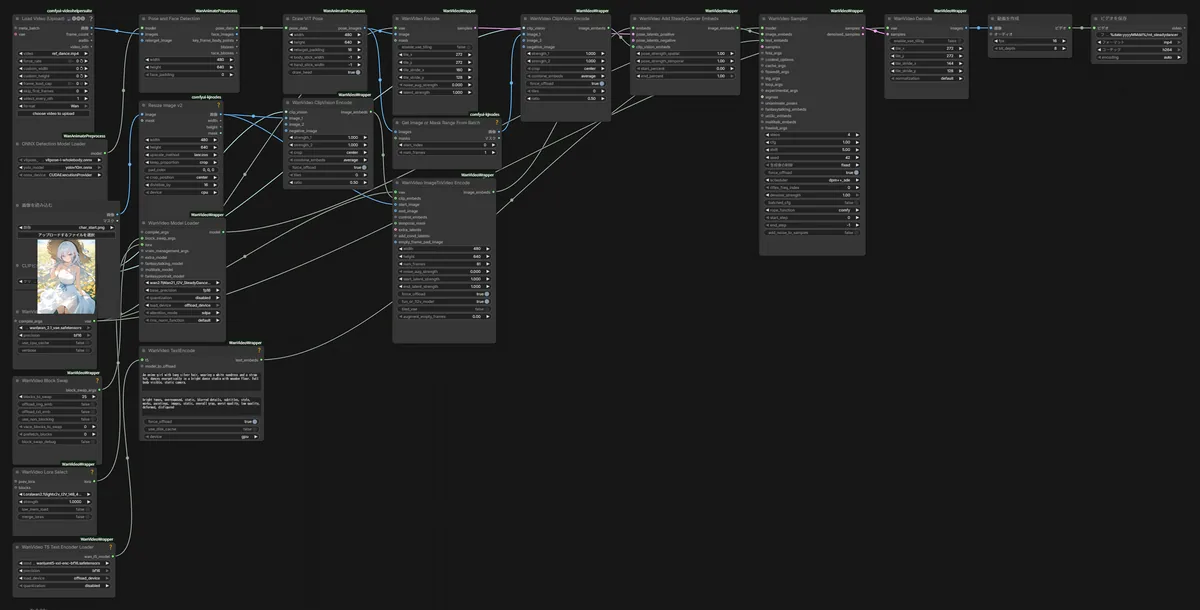This screenshot has width=1200, height=610.
Task: Increase fps arrow in video creation node
Action: point(1064,41)
